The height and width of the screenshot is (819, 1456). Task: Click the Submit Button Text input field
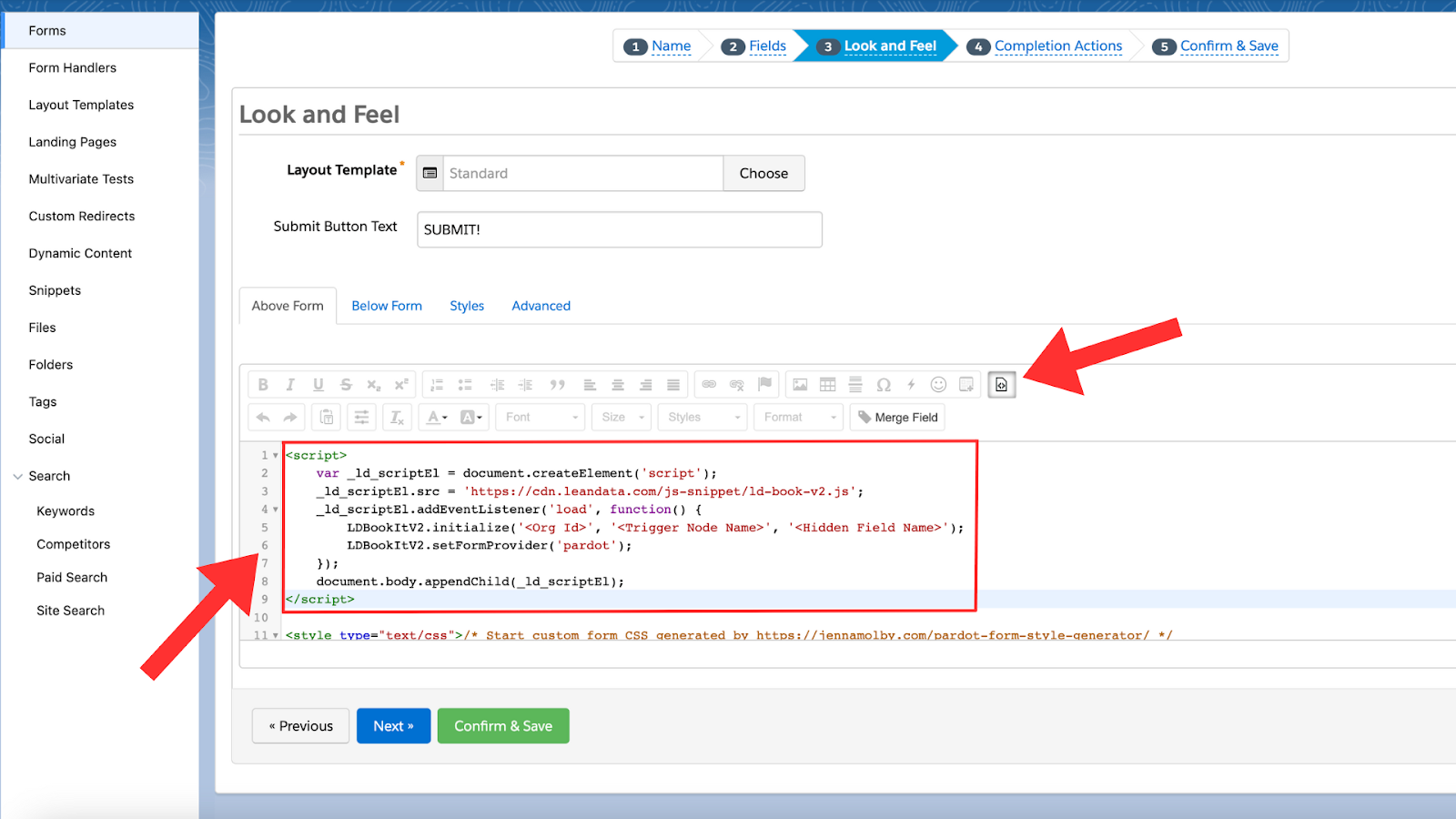619,229
